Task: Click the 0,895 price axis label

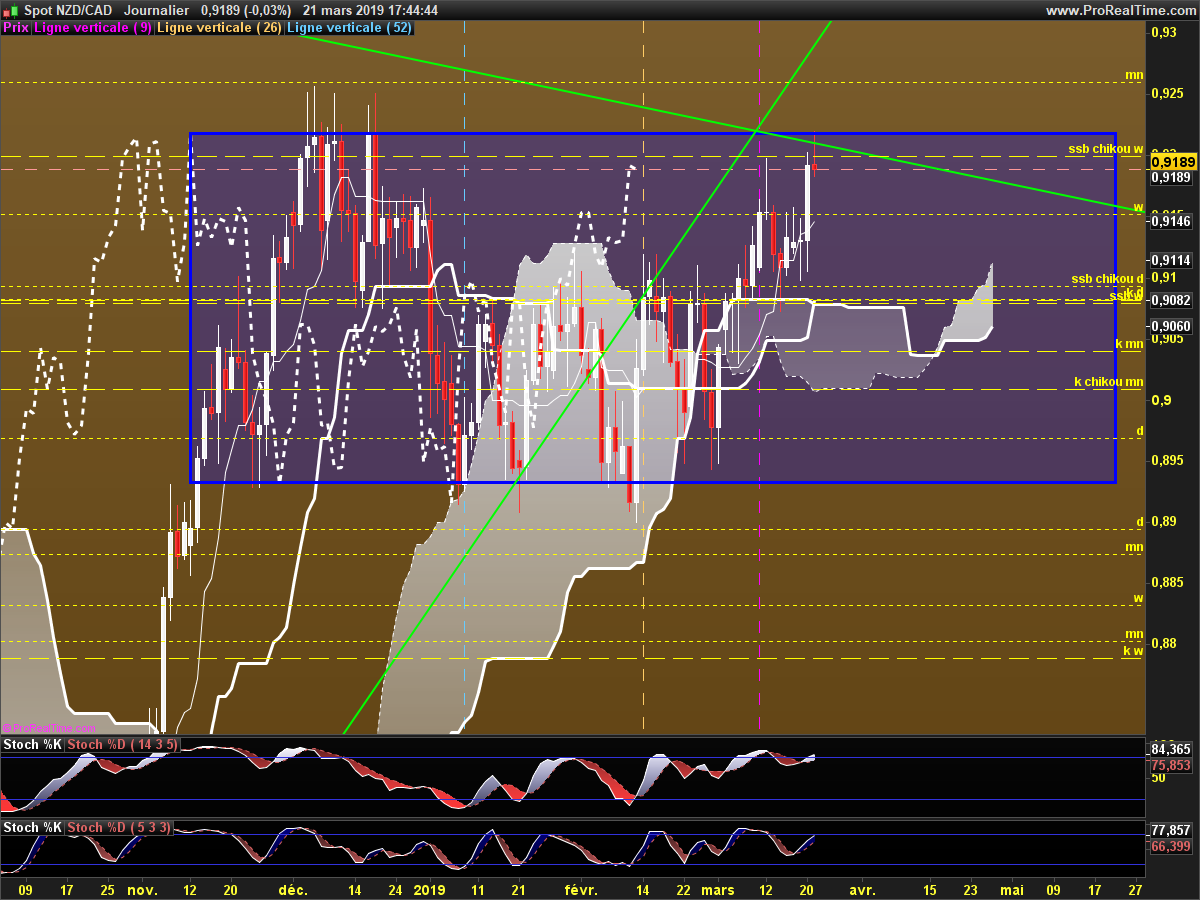Action: 1168,460
